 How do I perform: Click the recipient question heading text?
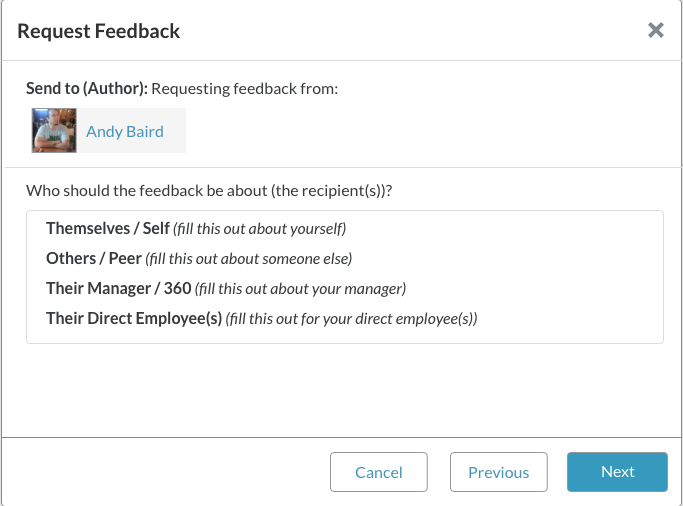click(208, 190)
